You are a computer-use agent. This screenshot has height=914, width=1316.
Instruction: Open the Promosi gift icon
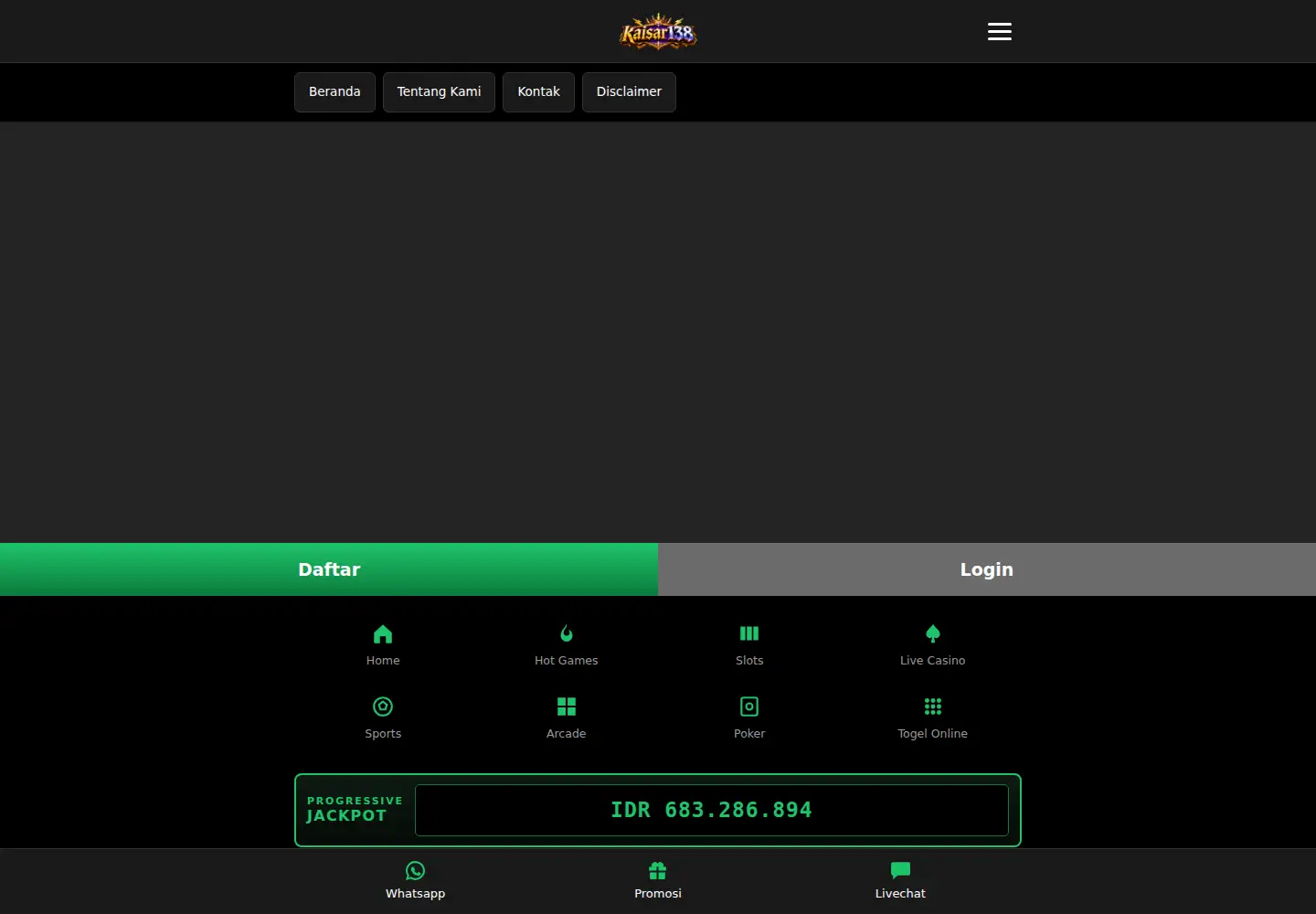point(658,871)
